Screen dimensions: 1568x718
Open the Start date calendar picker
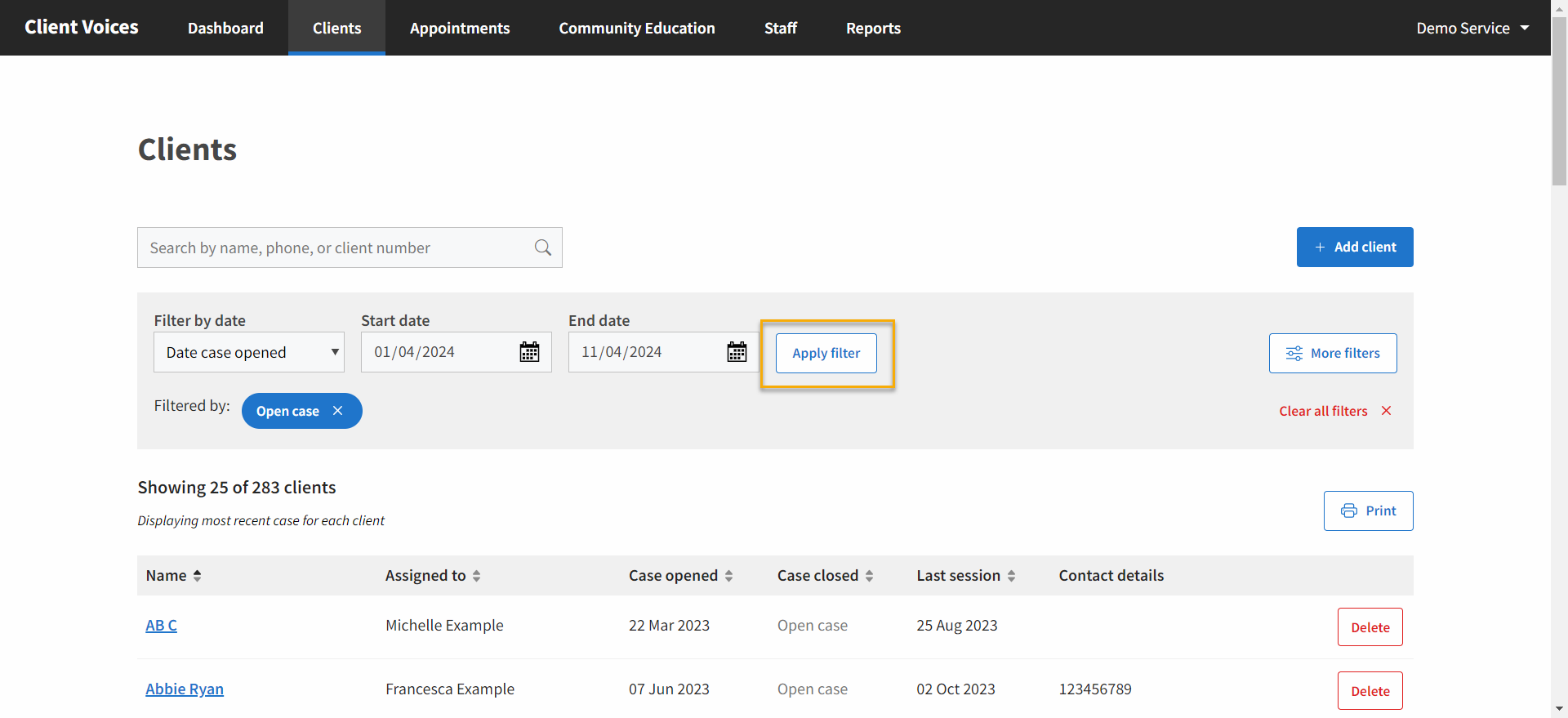(x=530, y=352)
